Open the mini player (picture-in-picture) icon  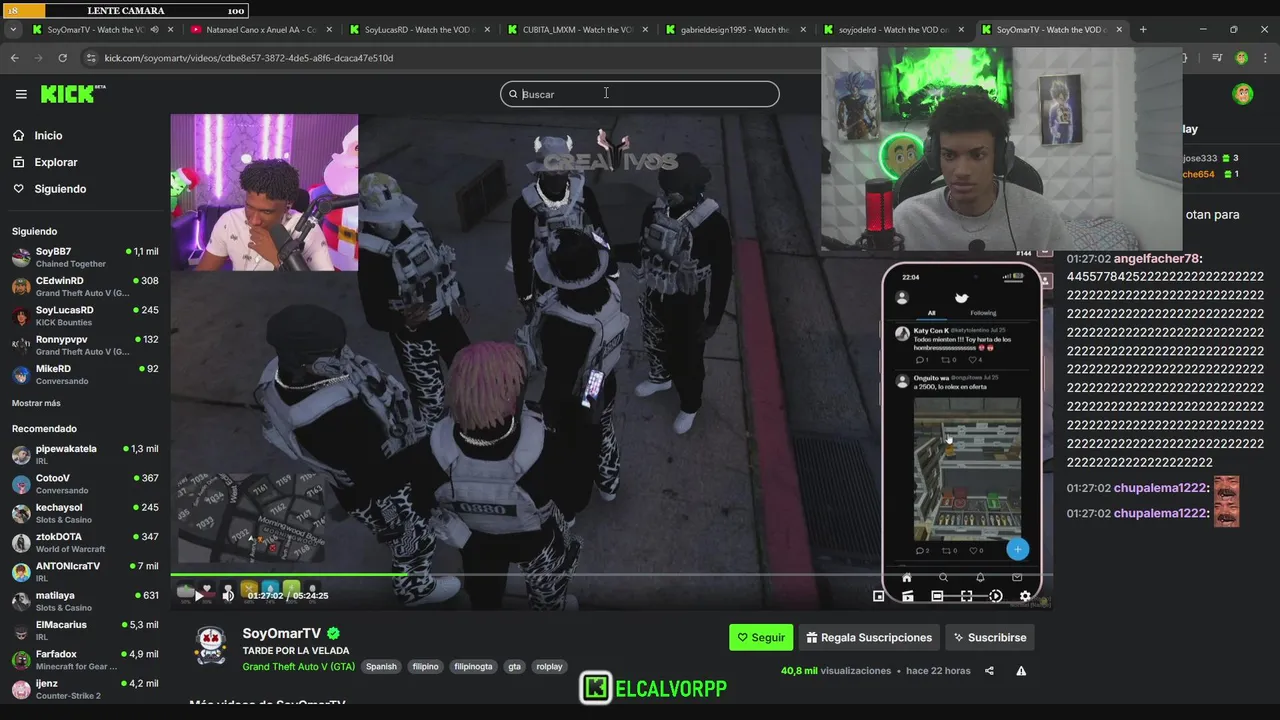click(x=878, y=596)
